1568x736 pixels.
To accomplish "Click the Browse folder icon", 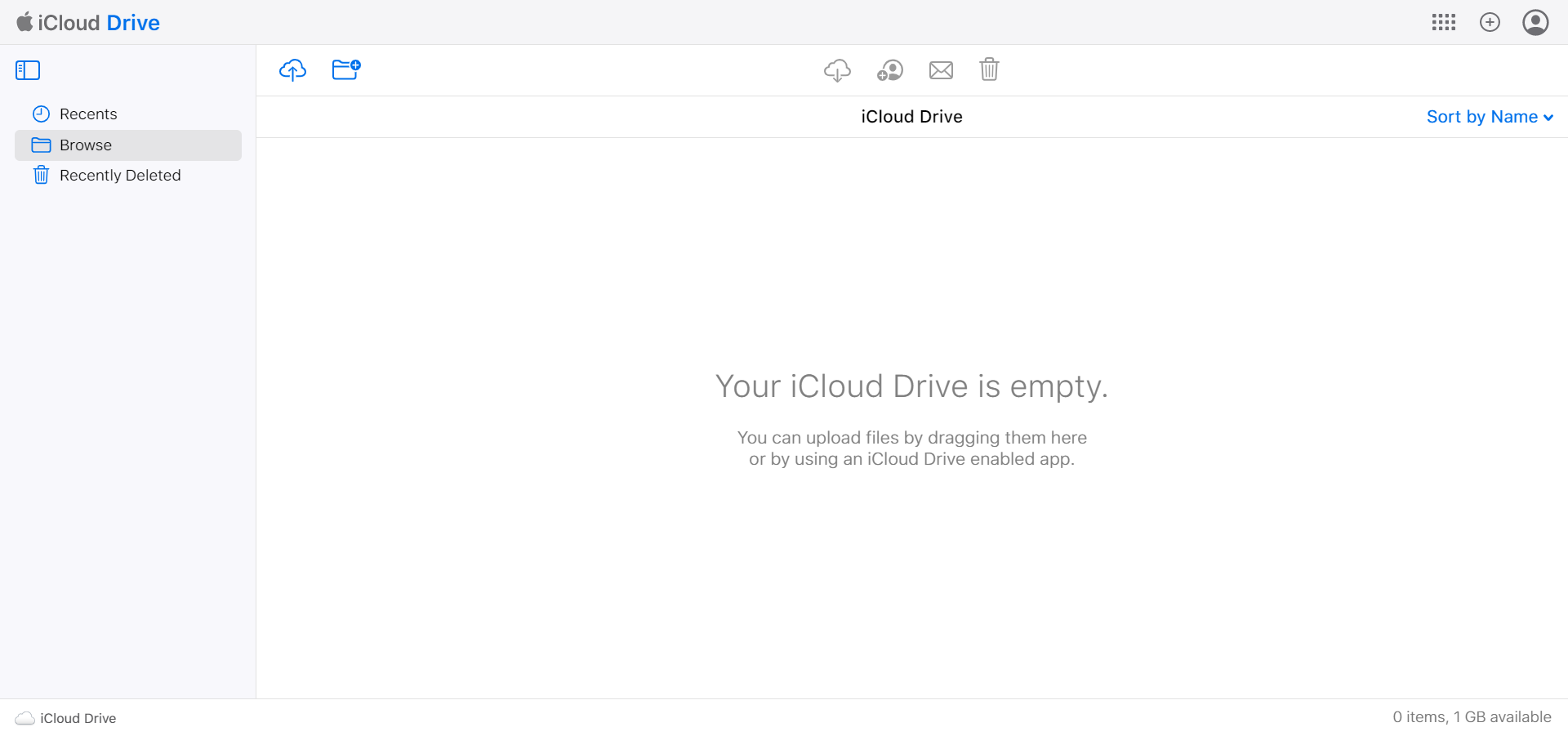I will point(41,145).
